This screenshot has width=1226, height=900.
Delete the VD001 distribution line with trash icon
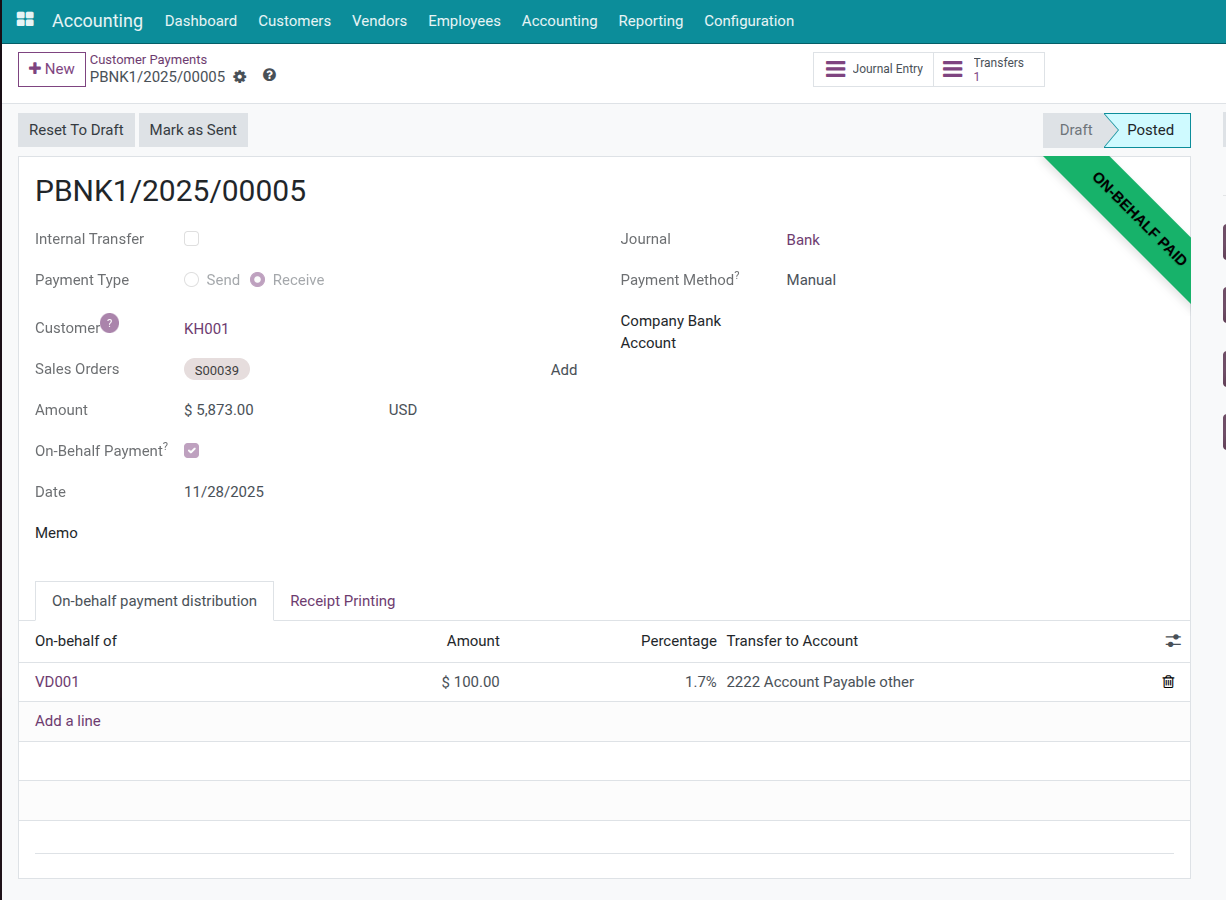coord(1168,682)
